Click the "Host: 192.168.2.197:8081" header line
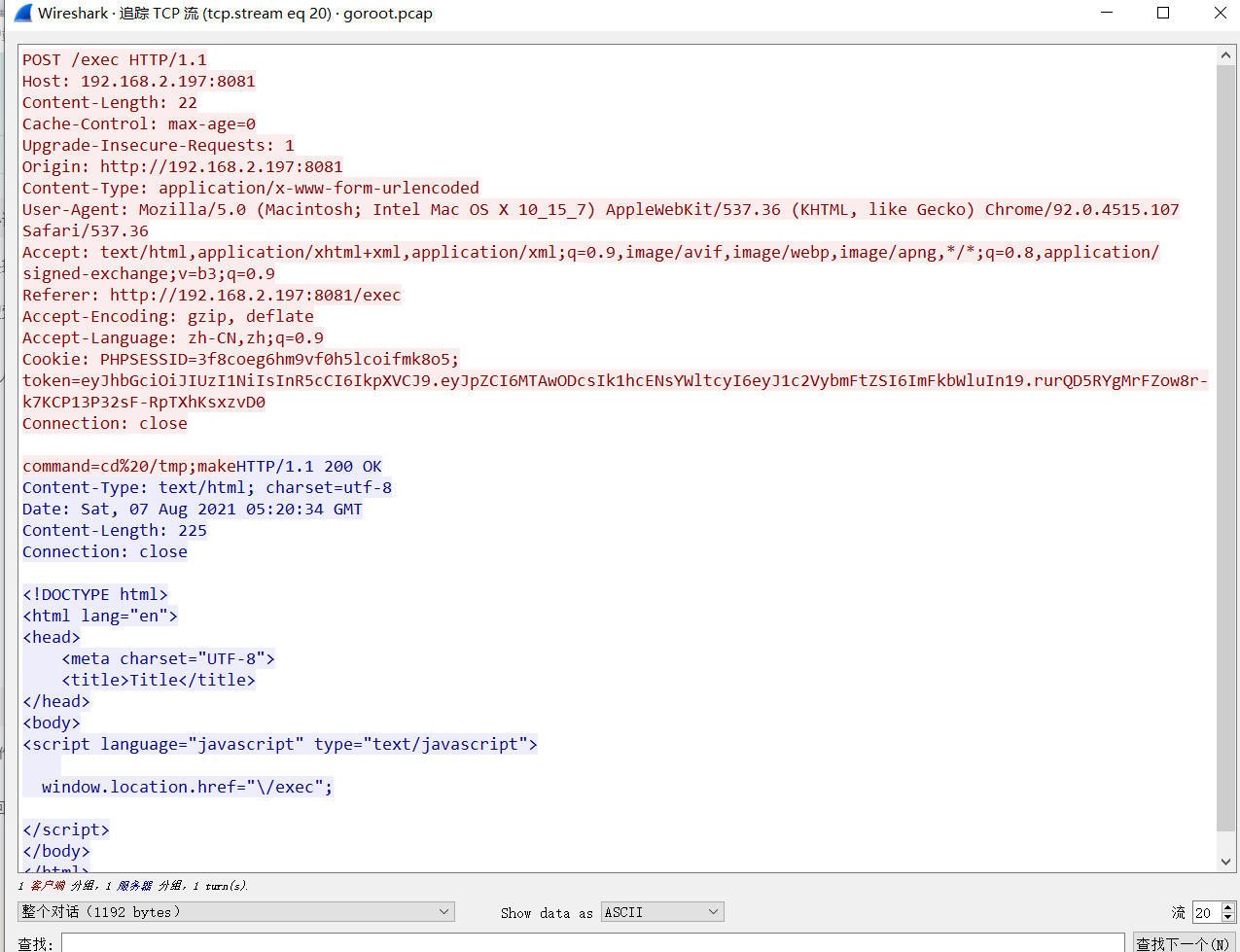The height and width of the screenshot is (952, 1240). pyautogui.click(x=139, y=81)
